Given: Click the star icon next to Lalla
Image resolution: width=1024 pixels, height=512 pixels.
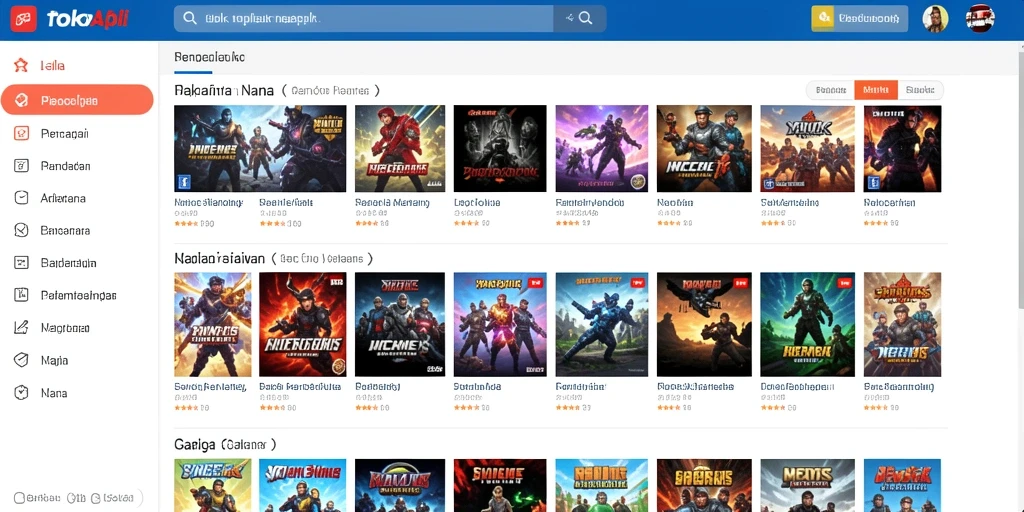Looking at the screenshot, I should 21,65.
